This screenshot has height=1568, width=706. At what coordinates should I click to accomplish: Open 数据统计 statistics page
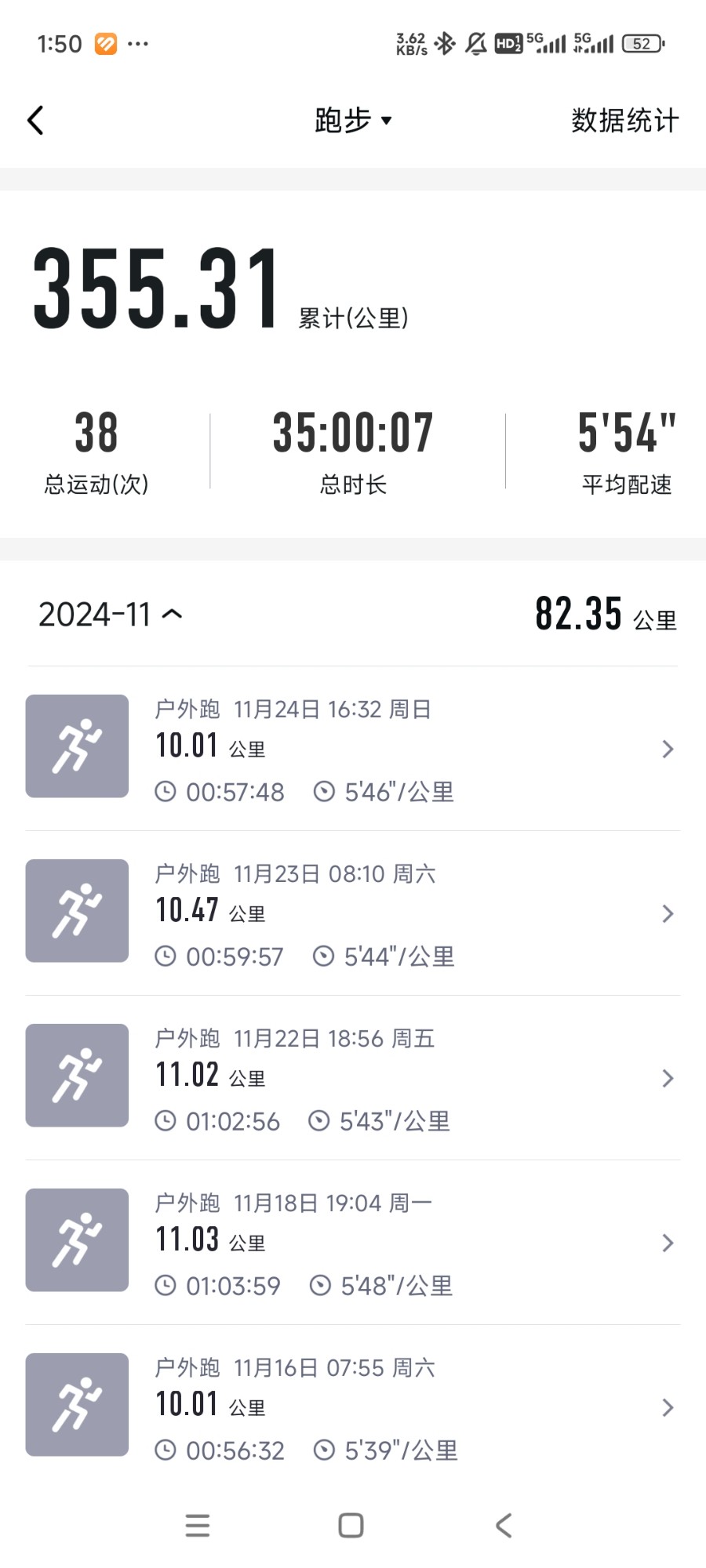pos(624,121)
